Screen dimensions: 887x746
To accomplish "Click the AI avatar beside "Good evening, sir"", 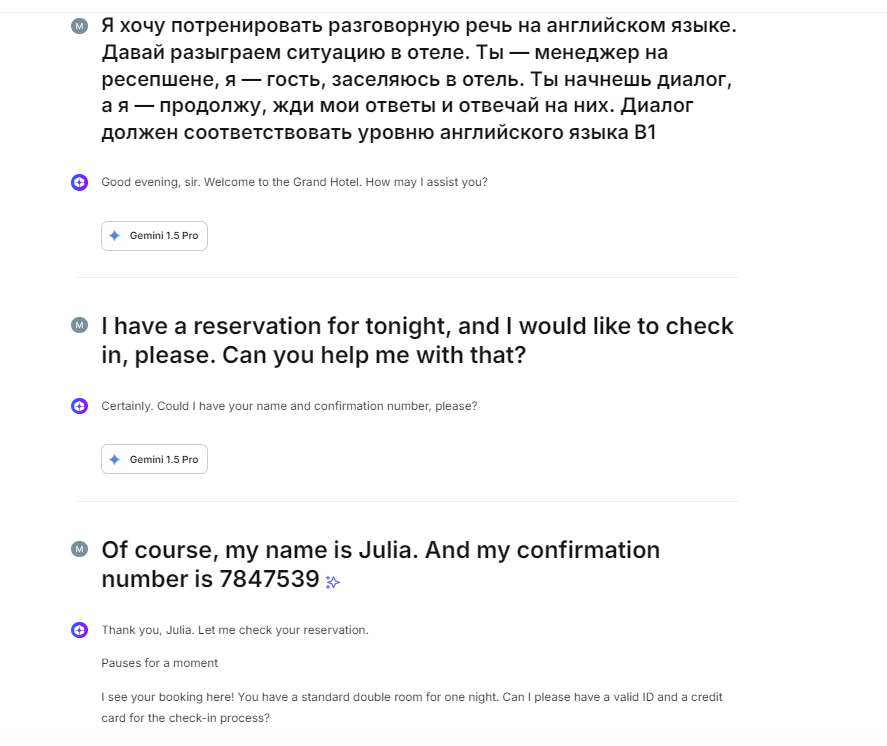I will click(80, 182).
